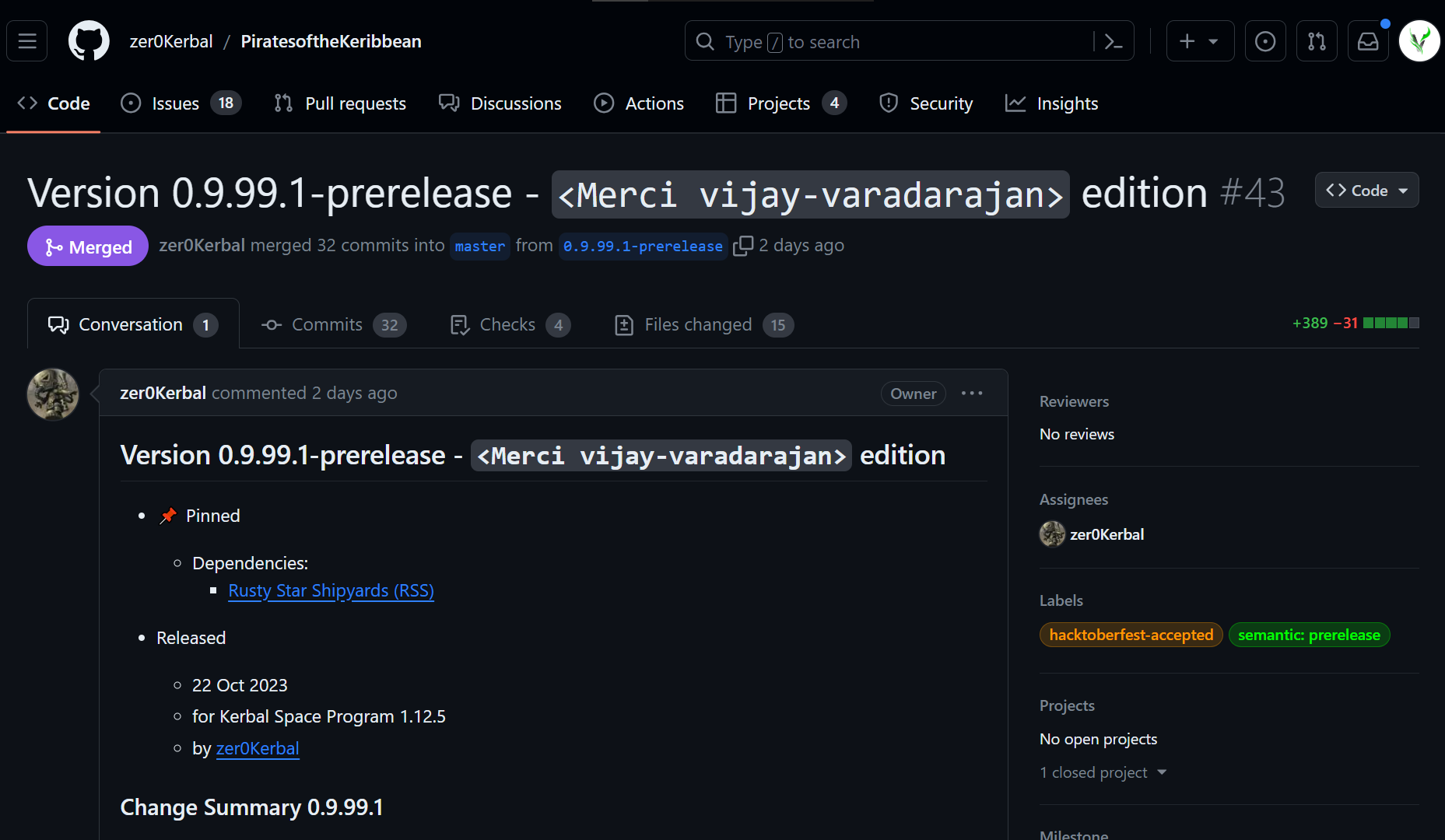Switch to the Code repository tab
This screenshot has height=840, width=1445.
coord(53,103)
